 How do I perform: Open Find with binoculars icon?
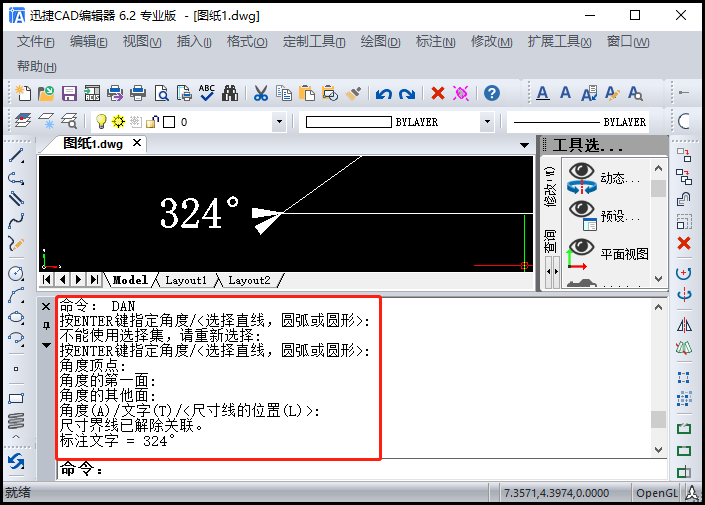pyautogui.click(x=230, y=93)
